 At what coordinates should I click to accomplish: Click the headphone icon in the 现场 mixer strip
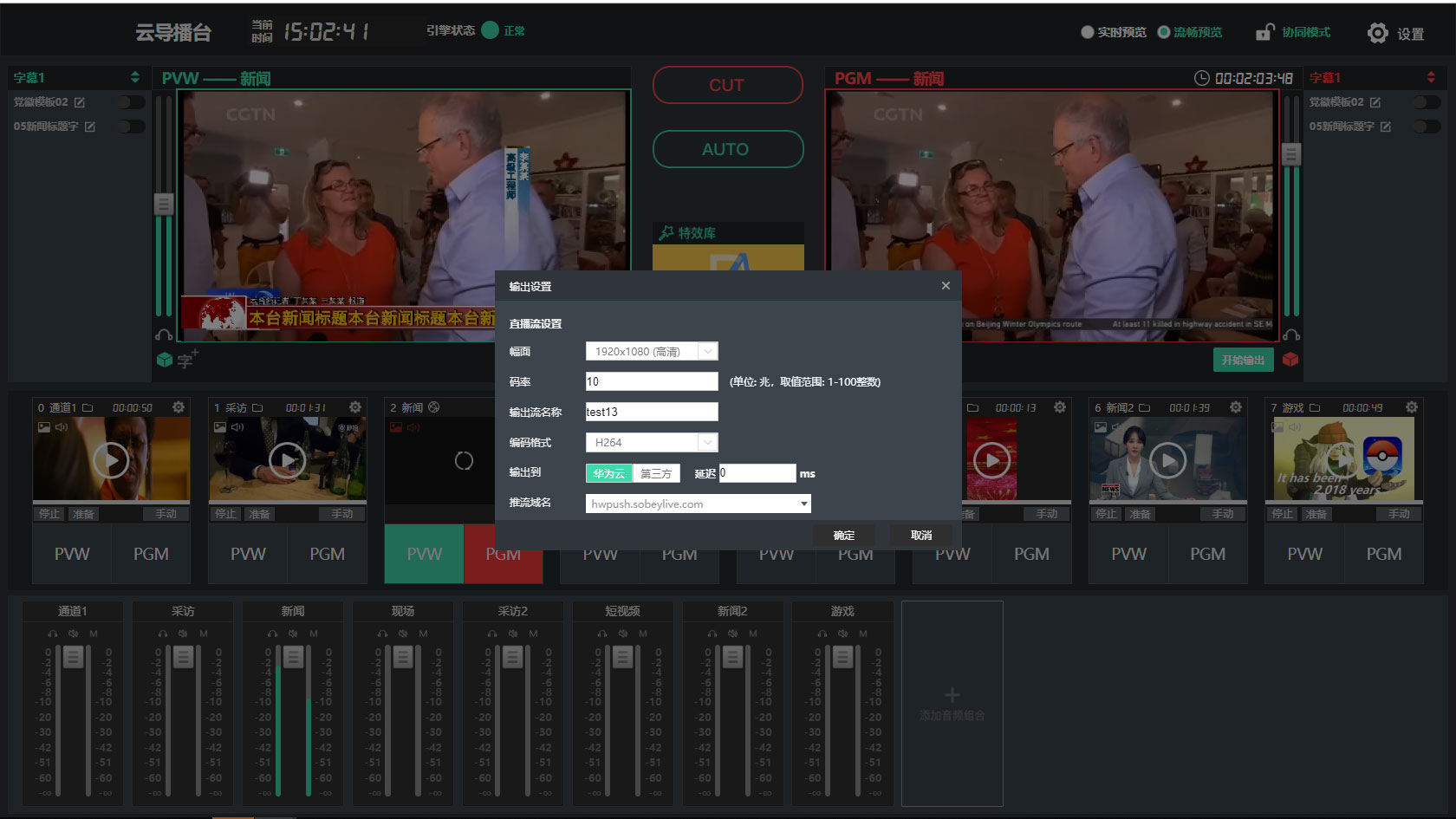pos(383,634)
